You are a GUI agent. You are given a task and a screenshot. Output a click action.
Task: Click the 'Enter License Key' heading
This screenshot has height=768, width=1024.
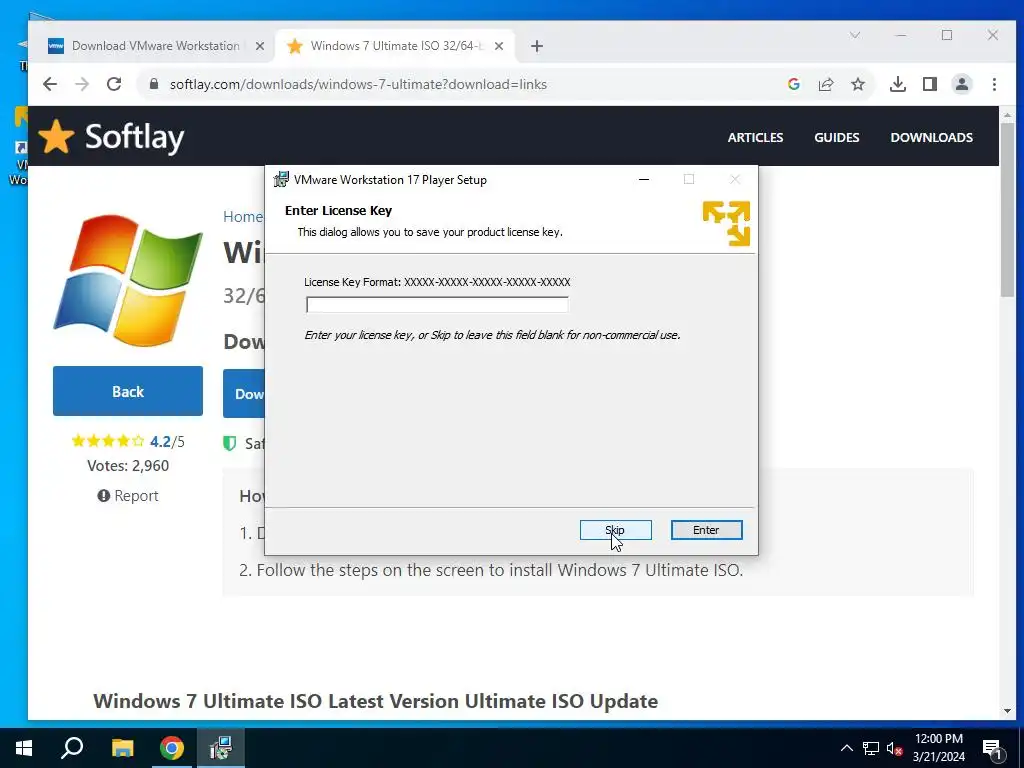tap(338, 210)
